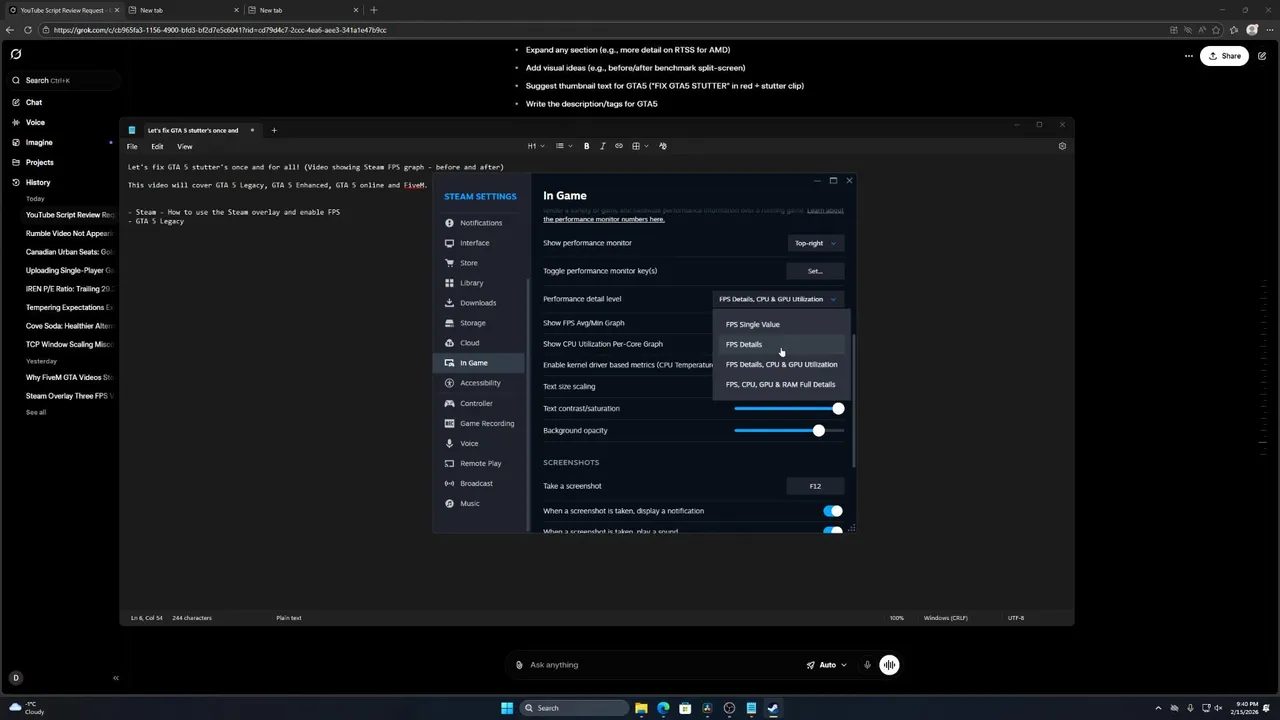The width and height of the screenshot is (1280, 720).
Task: Open Grok Auto model selector
Action: (x=827, y=665)
